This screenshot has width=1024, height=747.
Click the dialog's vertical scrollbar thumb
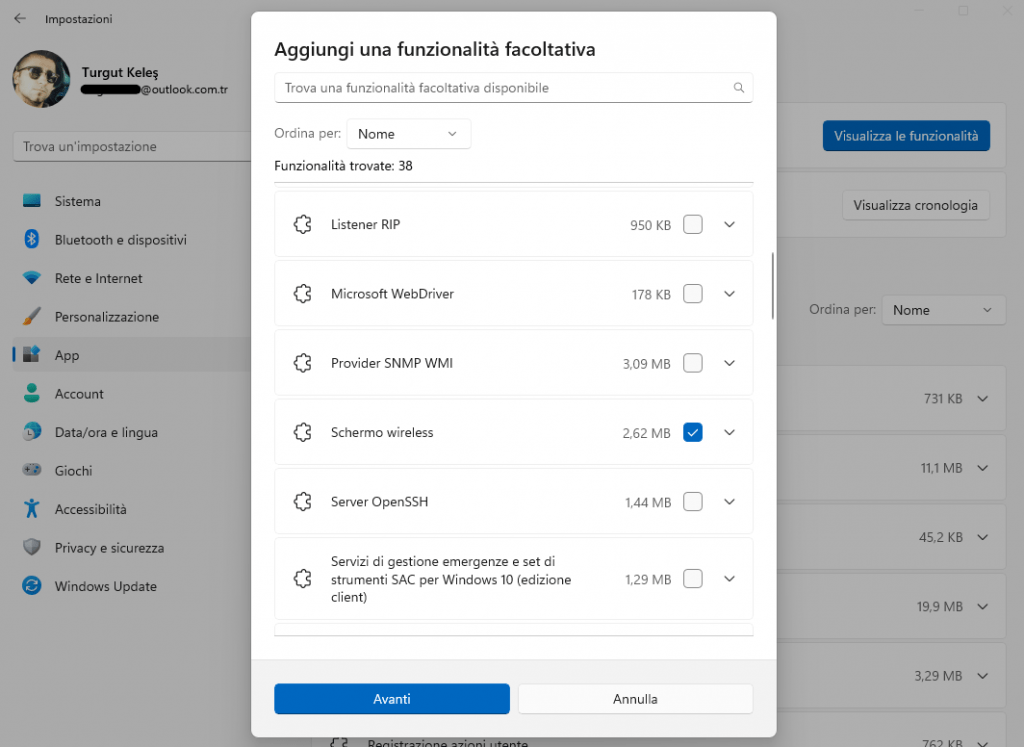[x=772, y=285]
